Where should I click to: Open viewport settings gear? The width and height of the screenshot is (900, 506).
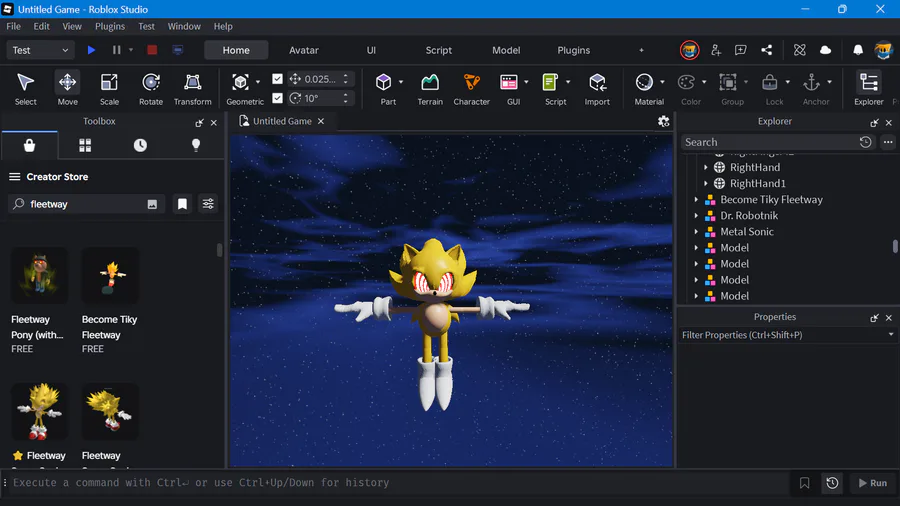click(664, 121)
